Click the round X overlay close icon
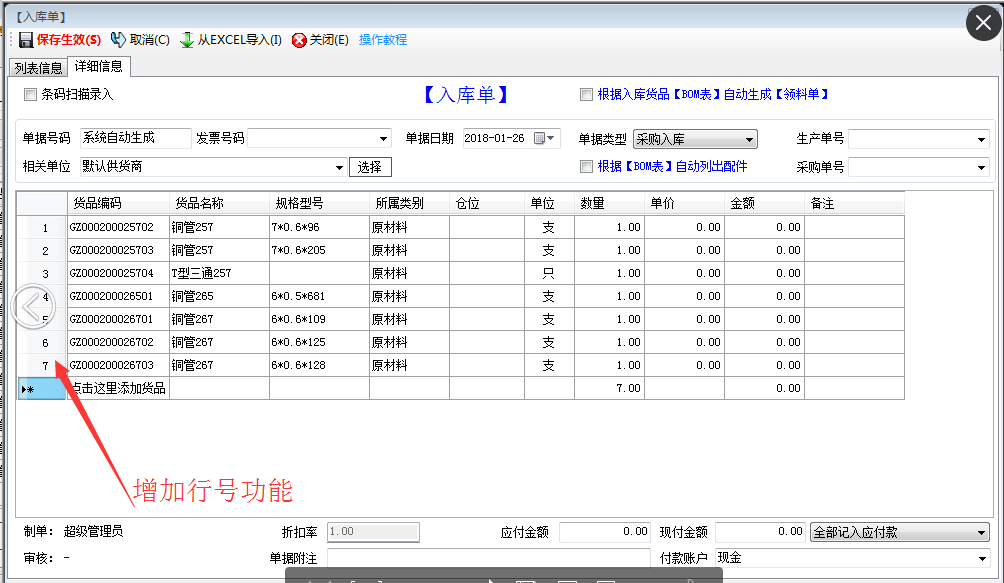Screen dimensions: 1004x583 (983, 24)
